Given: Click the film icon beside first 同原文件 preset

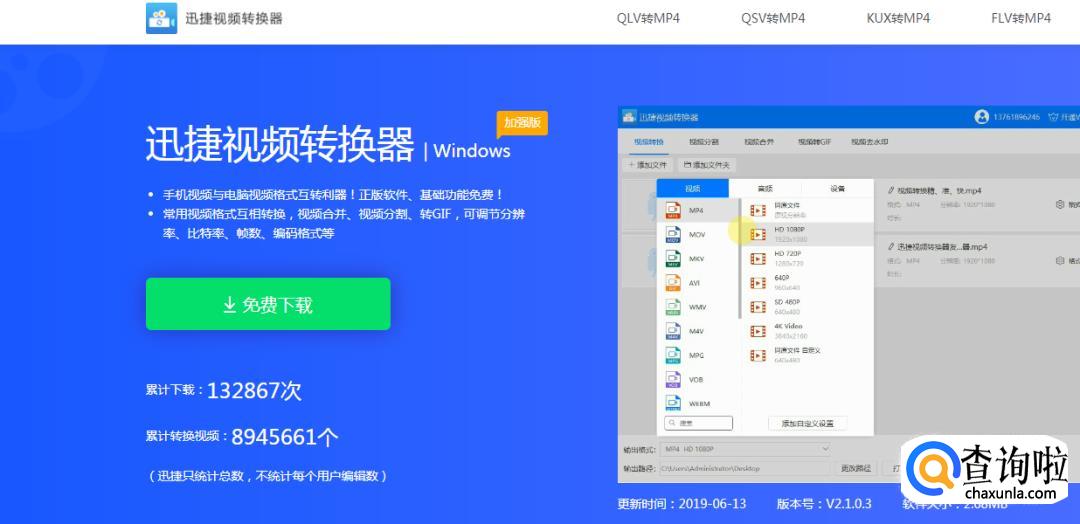Looking at the screenshot, I should click(758, 210).
